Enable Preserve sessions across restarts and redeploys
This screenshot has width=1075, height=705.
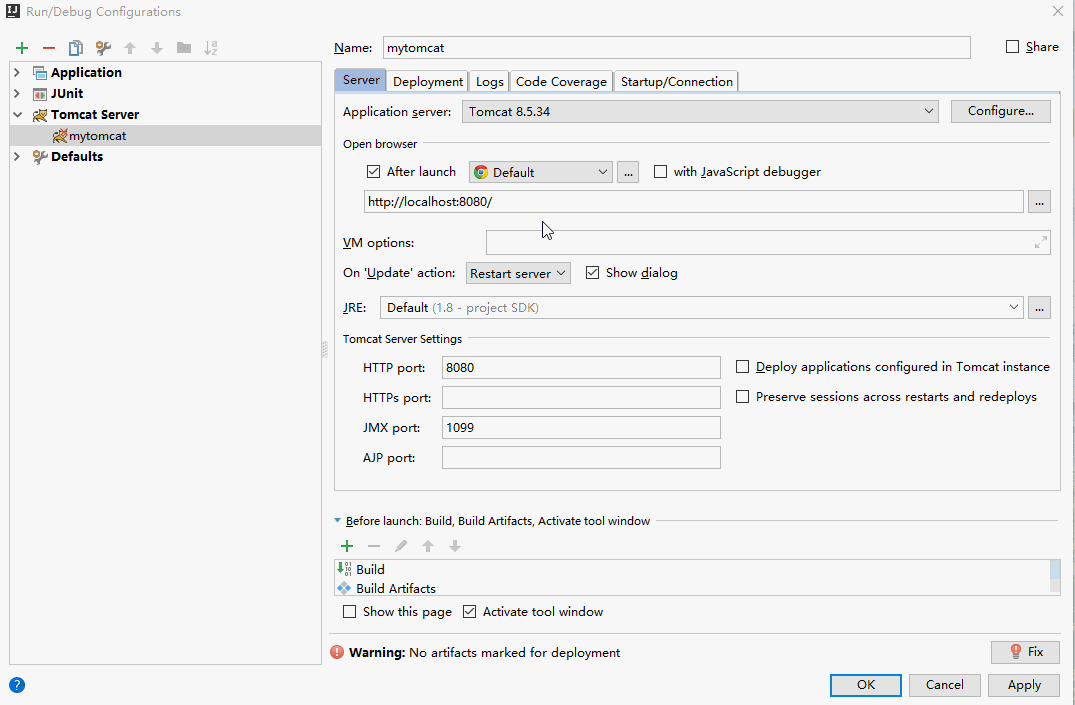tap(742, 396)
